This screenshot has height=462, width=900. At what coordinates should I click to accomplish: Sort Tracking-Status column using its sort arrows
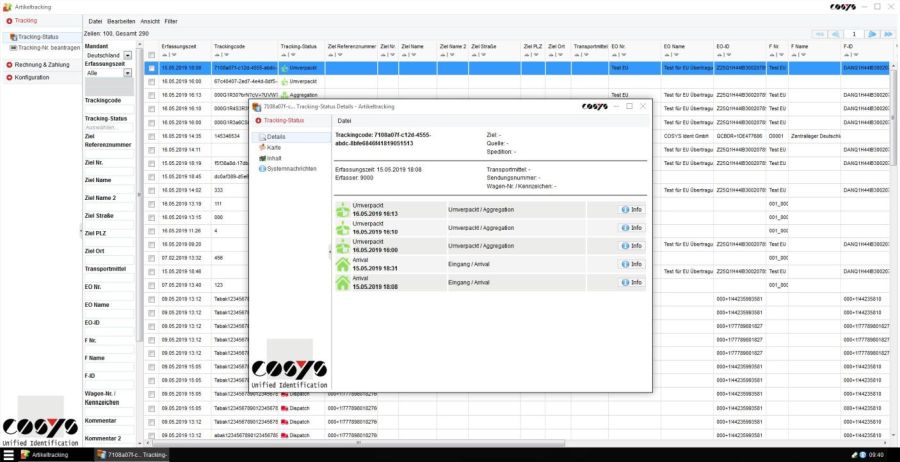point(286,55)
